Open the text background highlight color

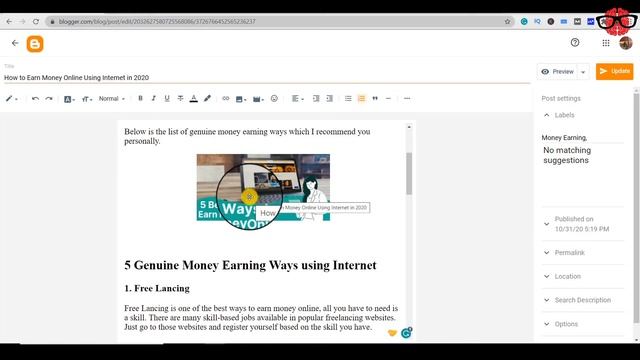click(x=207, y=98)
